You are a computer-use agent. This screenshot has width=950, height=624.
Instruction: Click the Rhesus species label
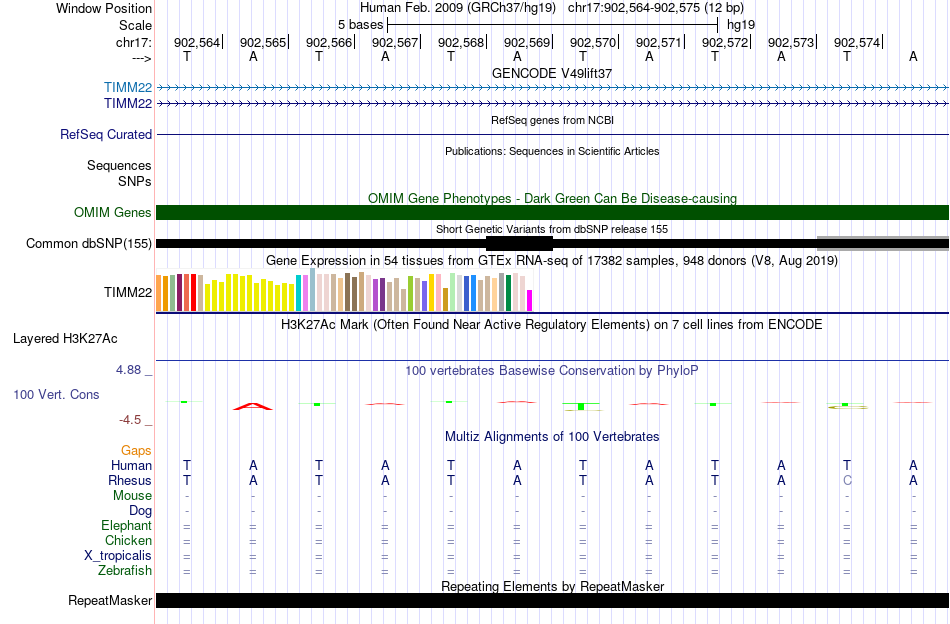130,480
